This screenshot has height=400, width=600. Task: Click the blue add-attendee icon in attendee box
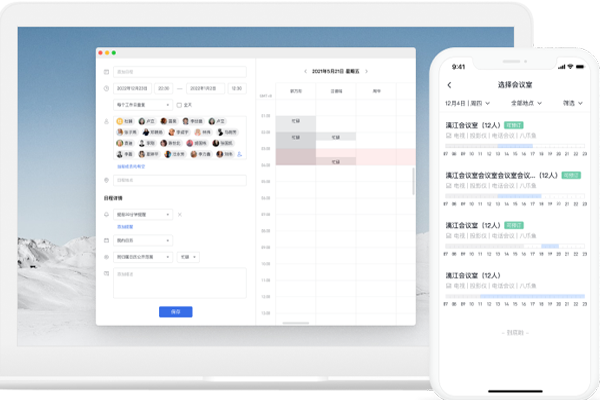tap(240, 154)
